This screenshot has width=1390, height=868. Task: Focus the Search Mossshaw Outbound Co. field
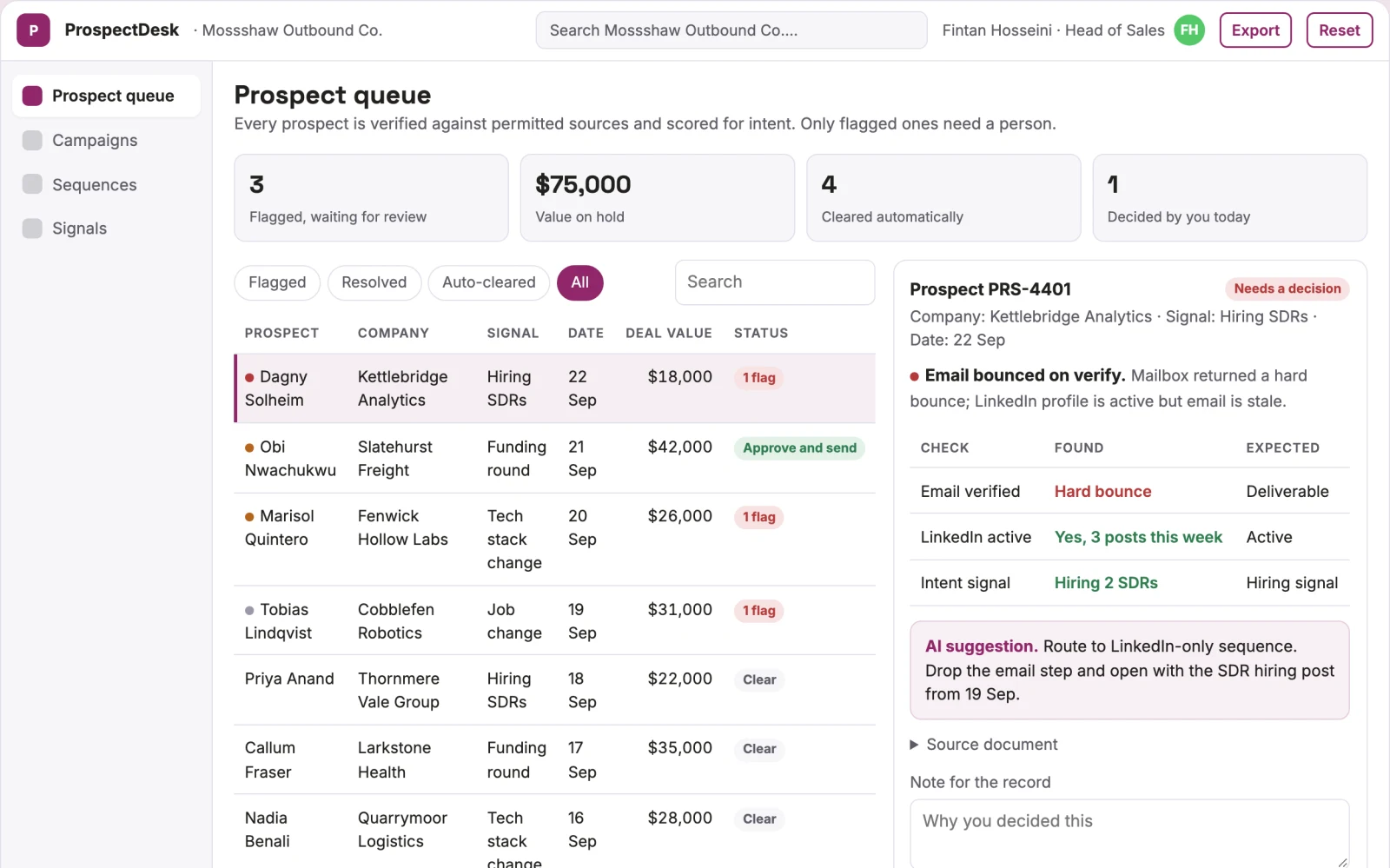[x=731, y=30]
